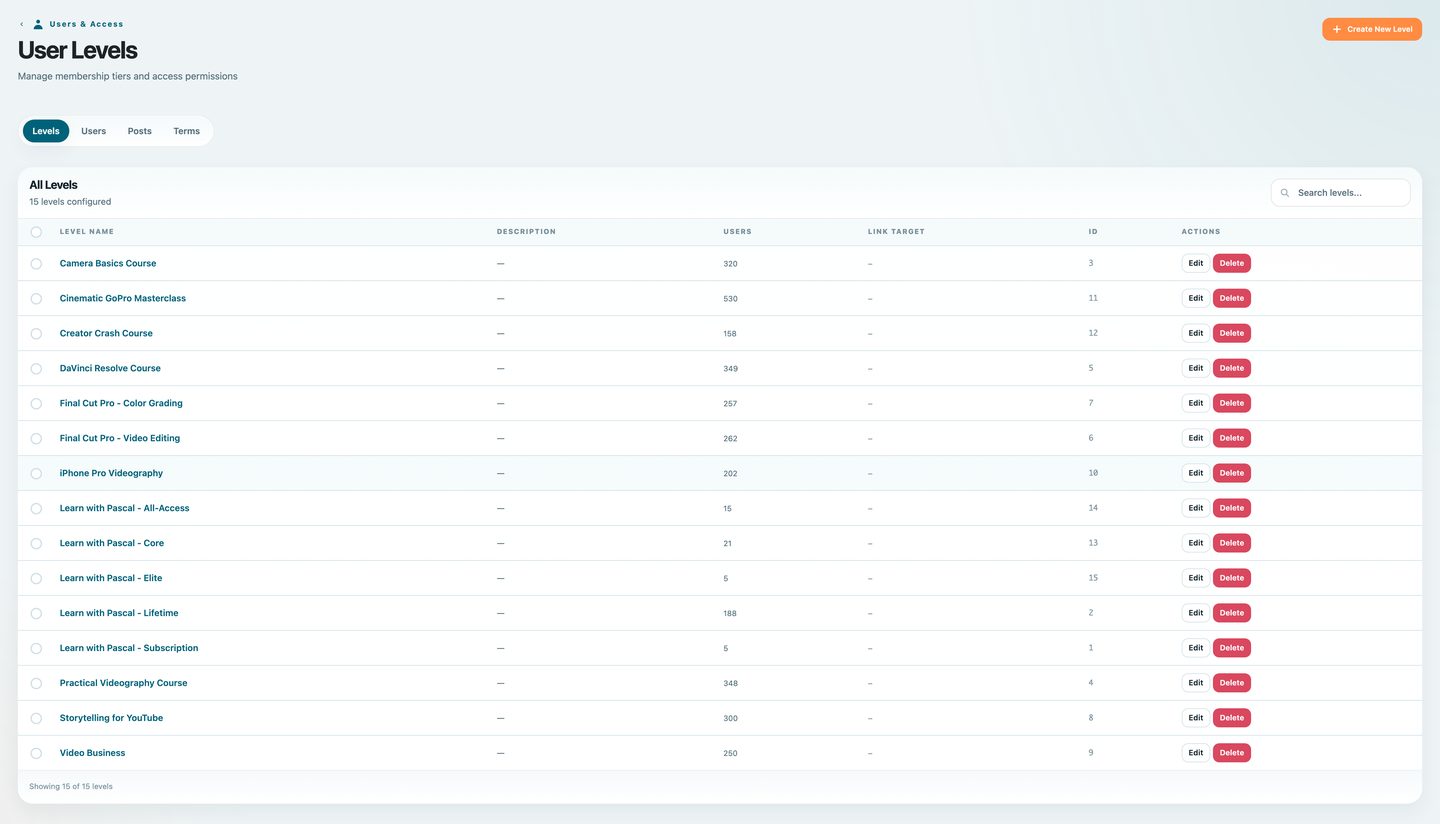Screen dimensions: 1440x824
Task: Click the Level Name column header
Action: 87,232
